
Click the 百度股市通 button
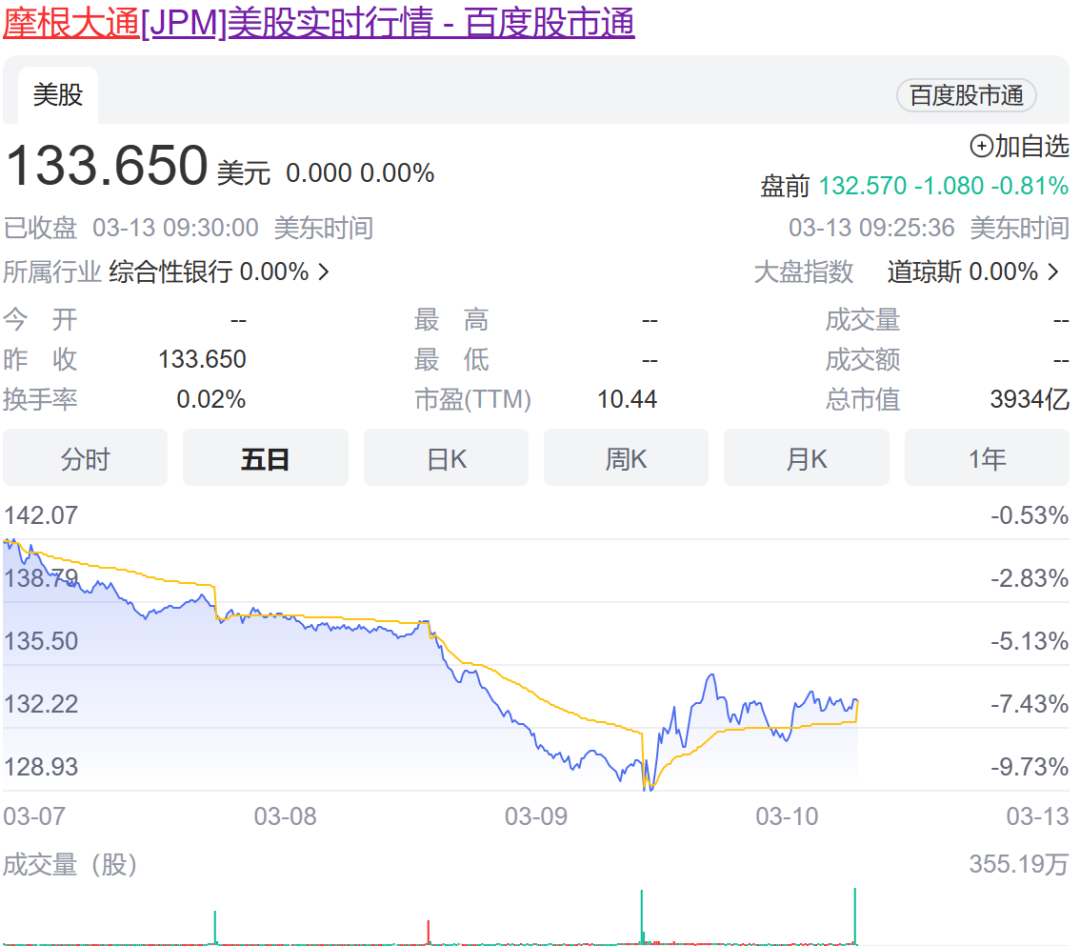(x=966, y=95)
